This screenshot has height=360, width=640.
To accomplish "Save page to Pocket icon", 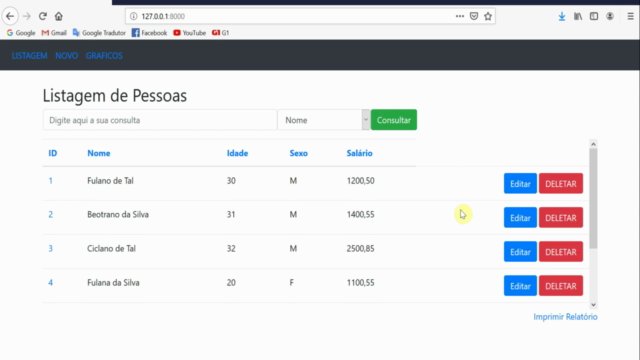I will point(474,16).
